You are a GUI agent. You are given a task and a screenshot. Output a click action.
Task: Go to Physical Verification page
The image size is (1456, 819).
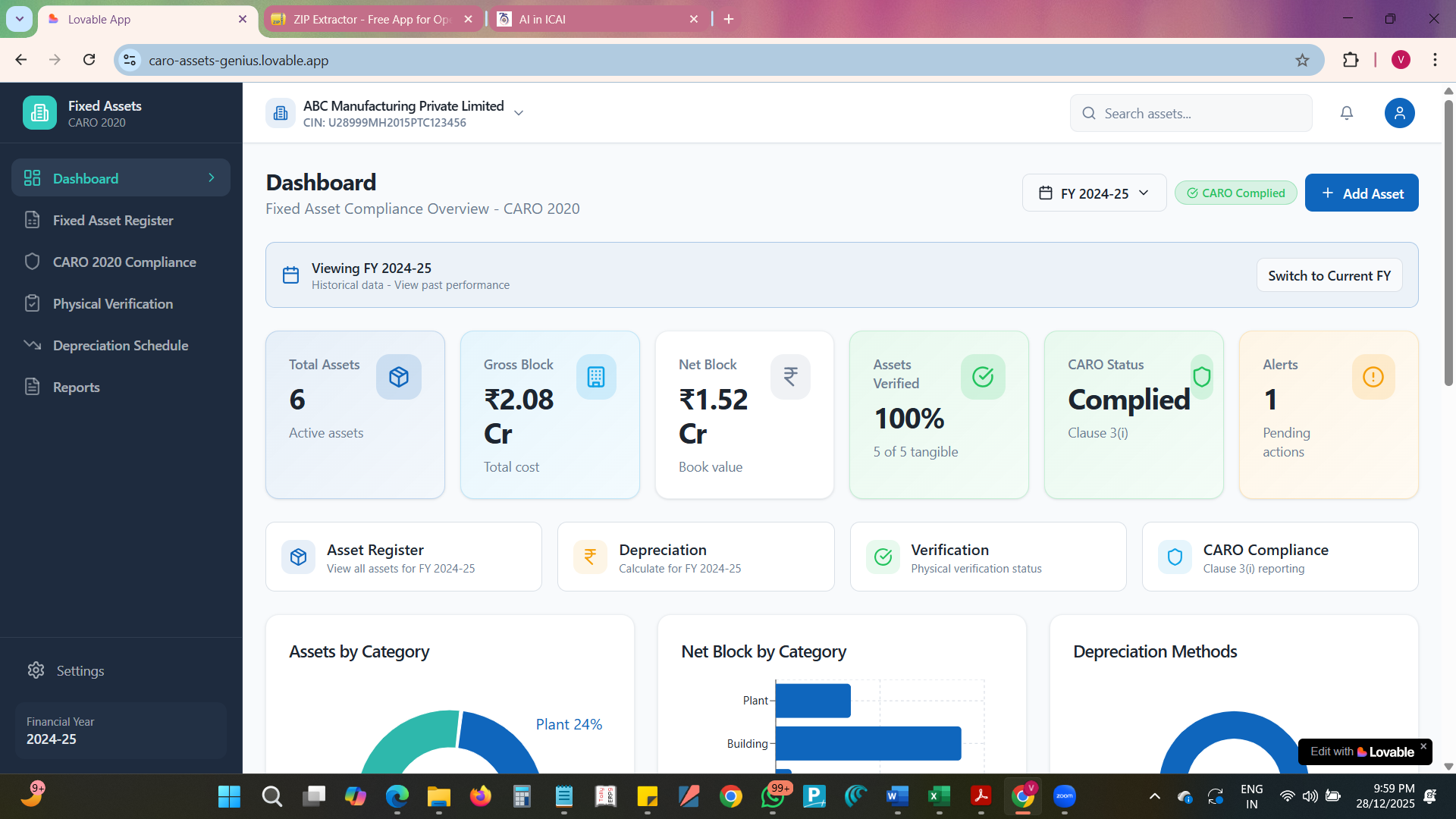coord(113,304)
